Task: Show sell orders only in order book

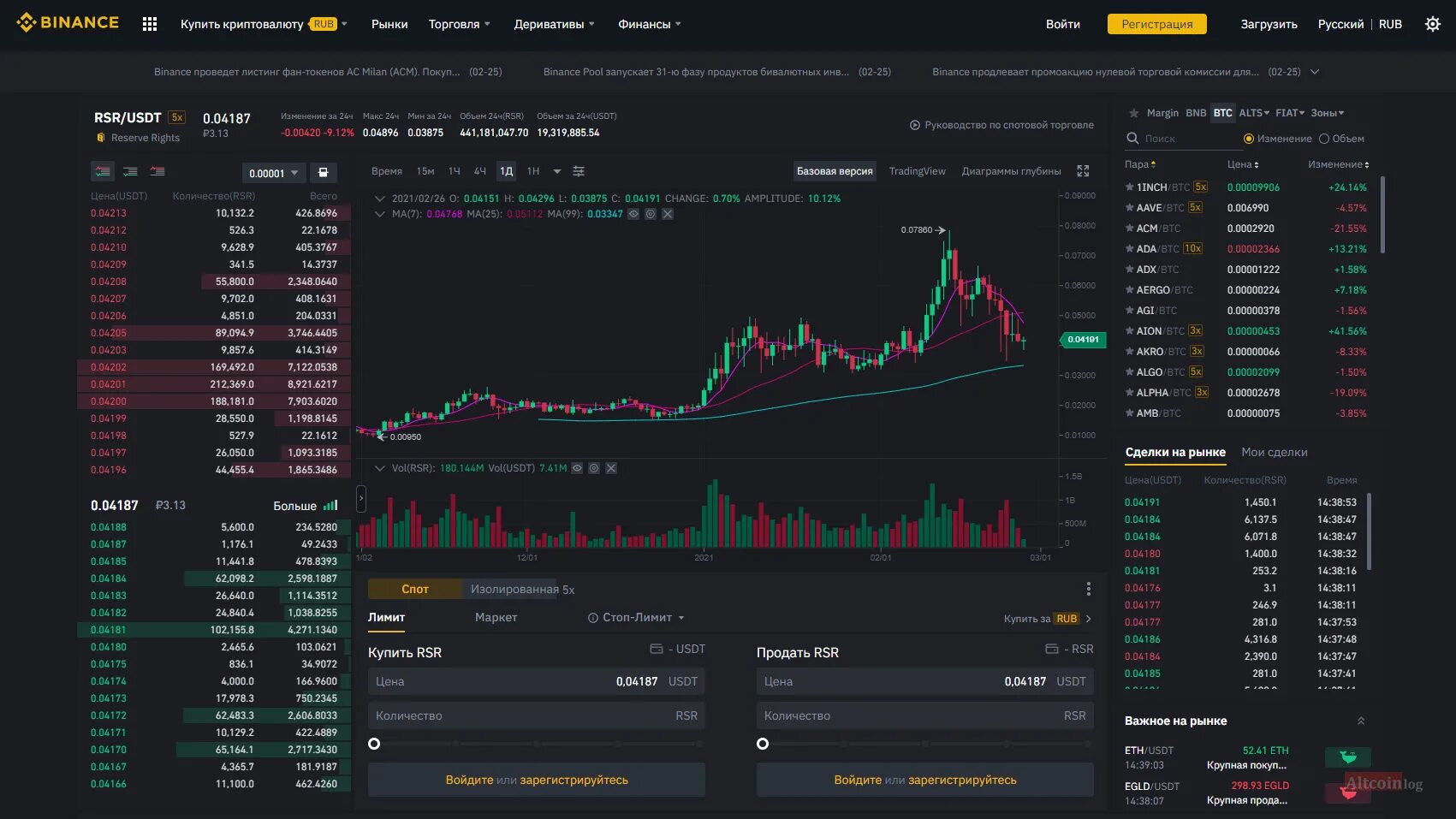Action: (157, 171)
